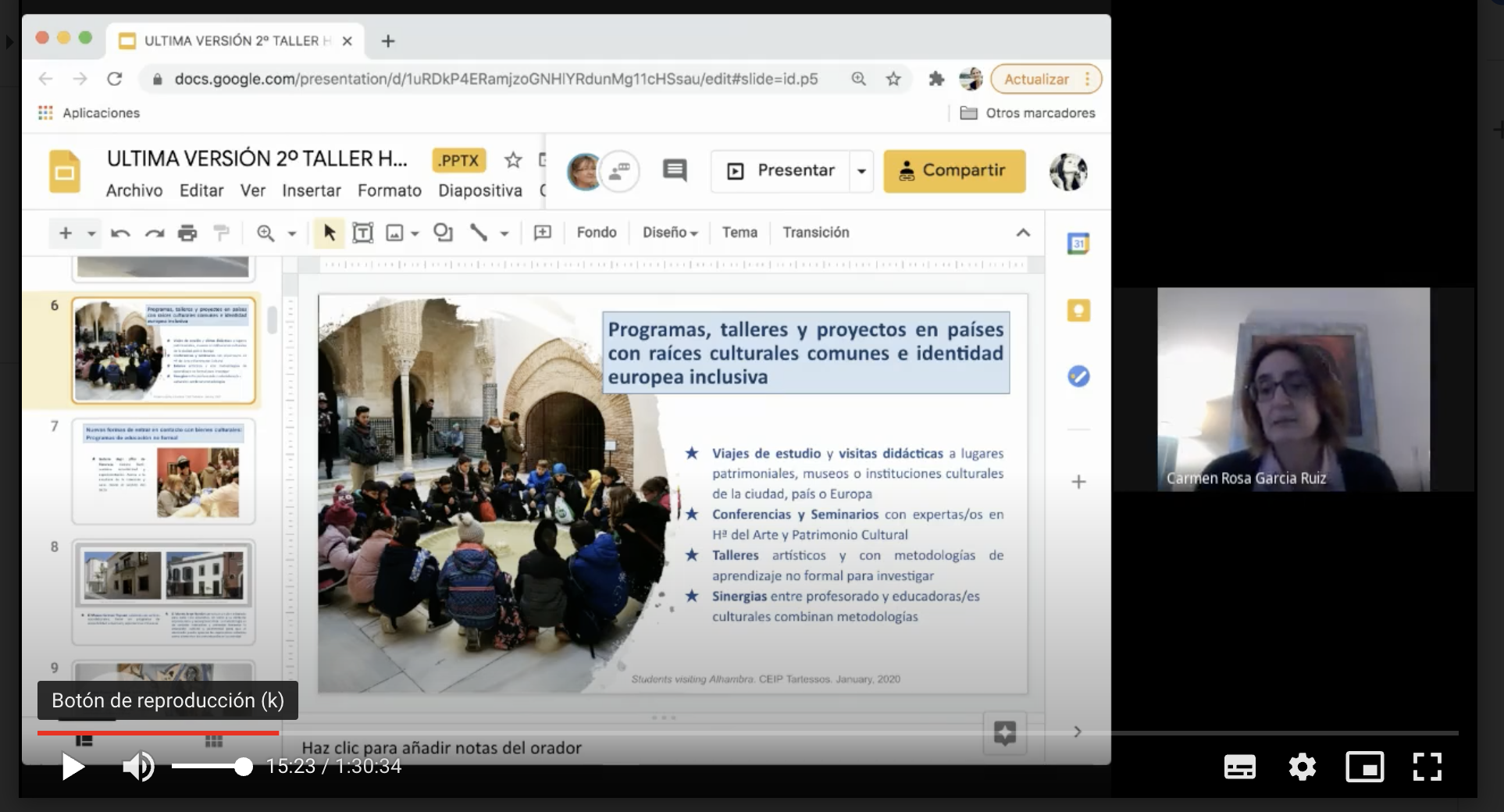This screenshot has height=812, width=1504.
Task: Toggle fullscreen video mode
Action: [1427, 767]
